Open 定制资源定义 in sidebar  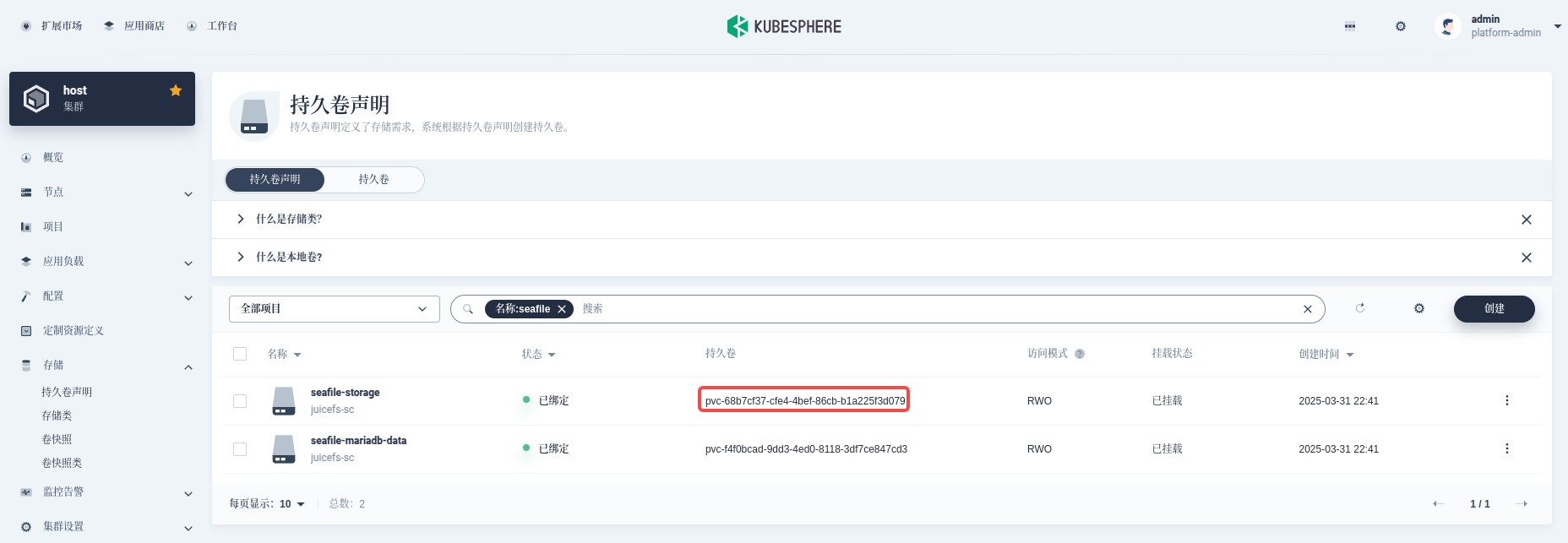(x=73, y=331)
